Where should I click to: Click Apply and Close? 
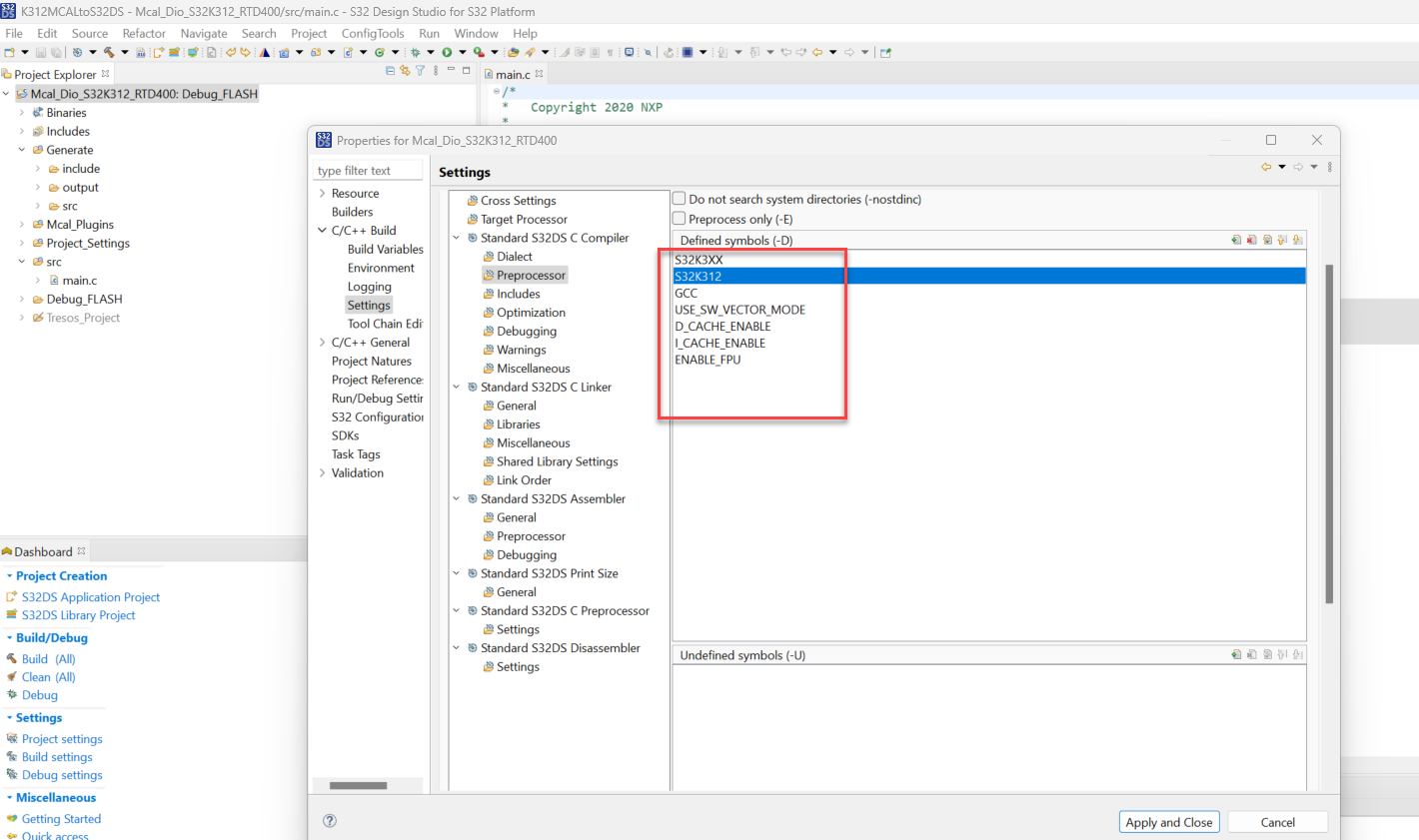[1169, 821]
